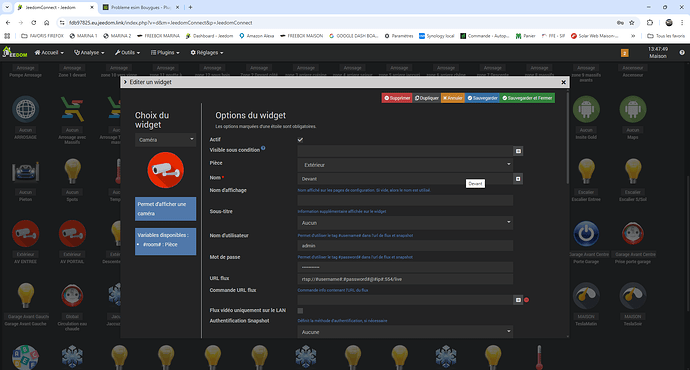Open the Escalier S/Sol bulb widget

(633, 171)
